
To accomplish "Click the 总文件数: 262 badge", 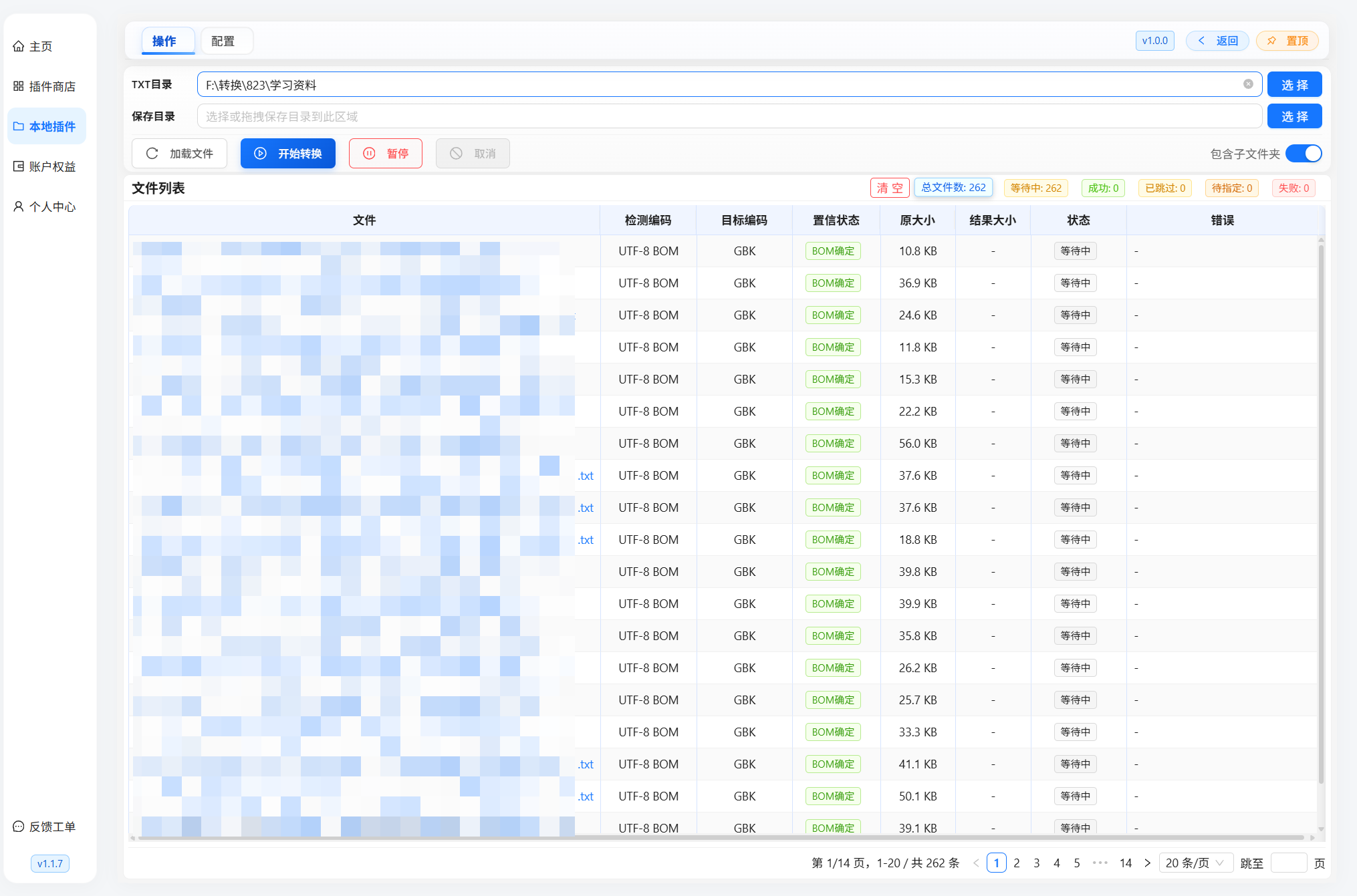I will click(953, 188).
